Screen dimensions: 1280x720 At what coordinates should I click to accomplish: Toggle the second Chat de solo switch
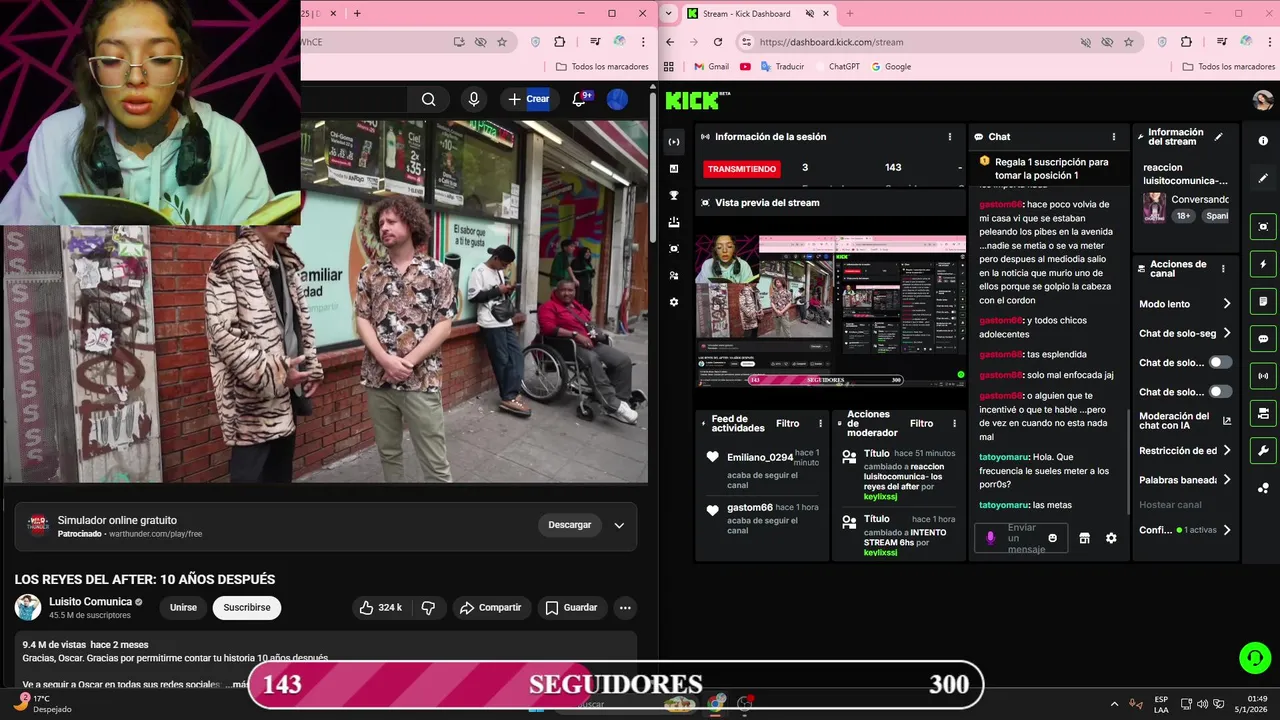click(x=1220, y=391)
